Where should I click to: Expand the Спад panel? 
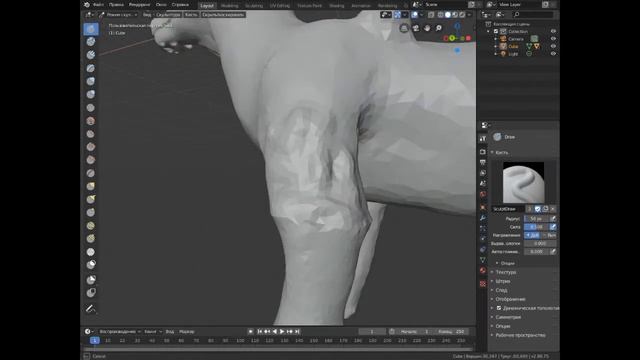[501, 290]
